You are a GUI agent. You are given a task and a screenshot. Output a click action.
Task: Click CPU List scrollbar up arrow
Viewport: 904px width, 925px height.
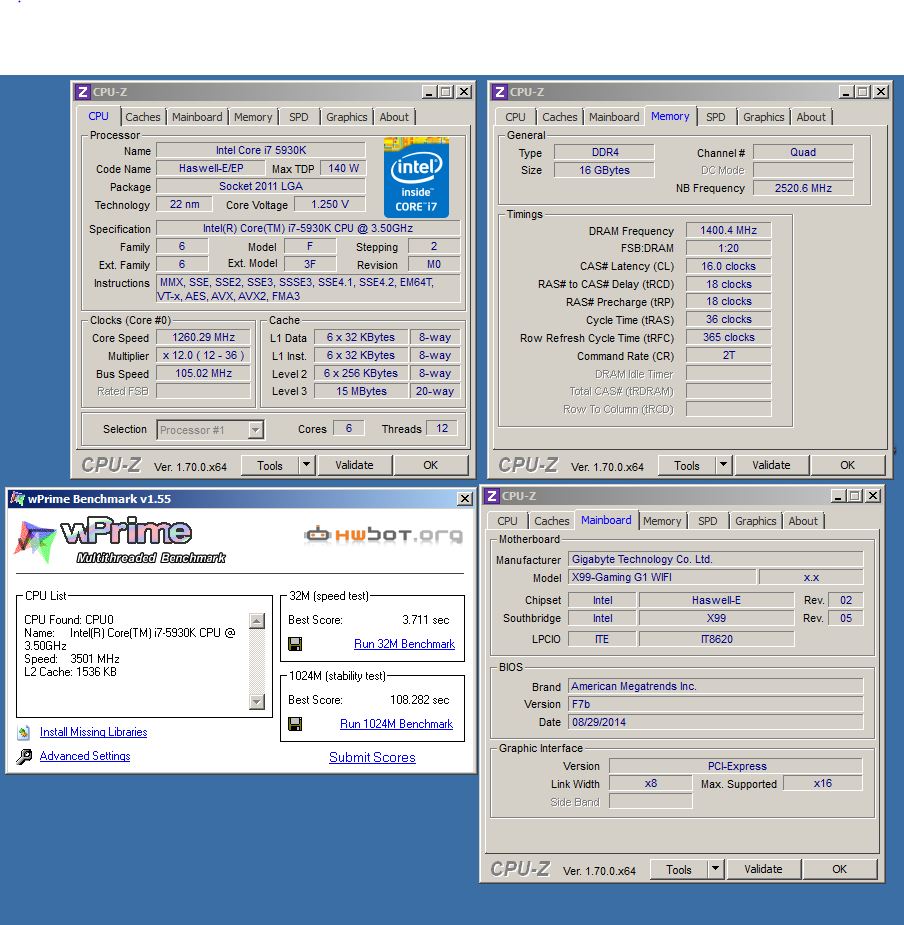tap(257, 621)
